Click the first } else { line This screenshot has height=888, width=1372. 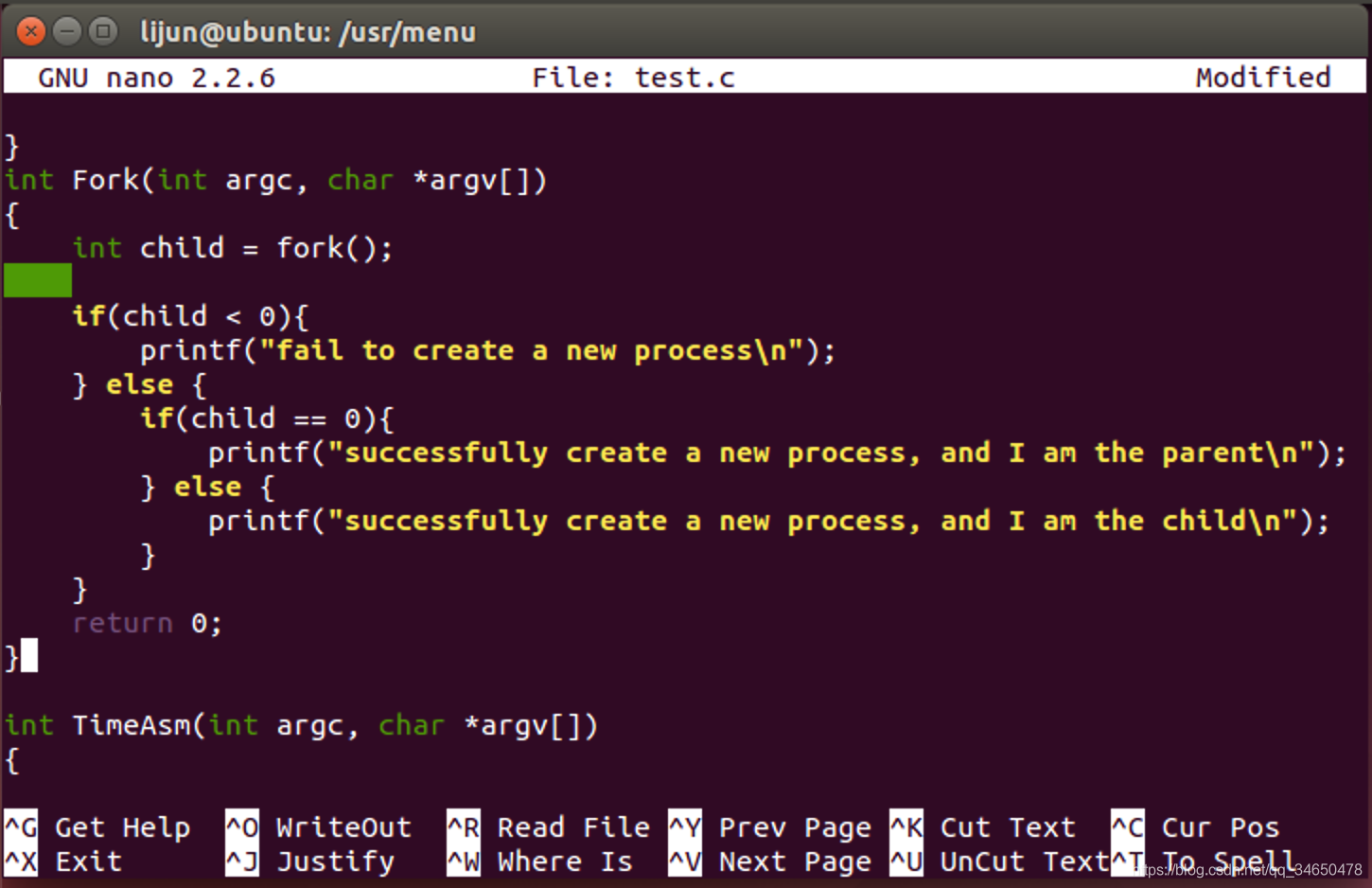click(x=139, y=384)
